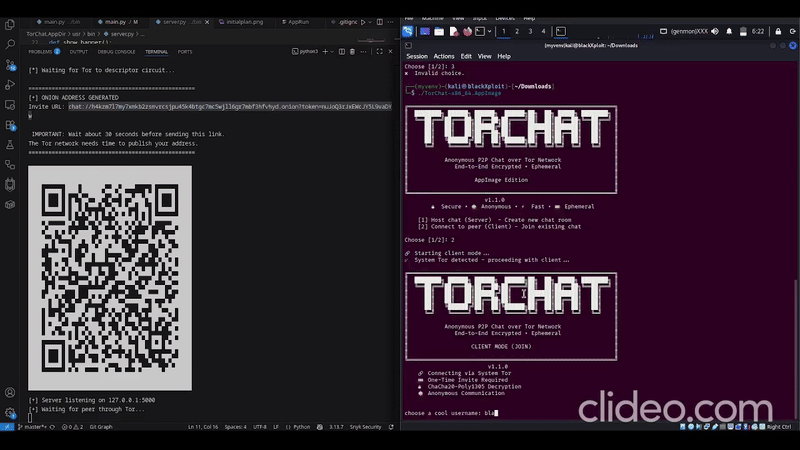Open the editor More Actions menu
The image size is (800, 450).
[390, 22]
